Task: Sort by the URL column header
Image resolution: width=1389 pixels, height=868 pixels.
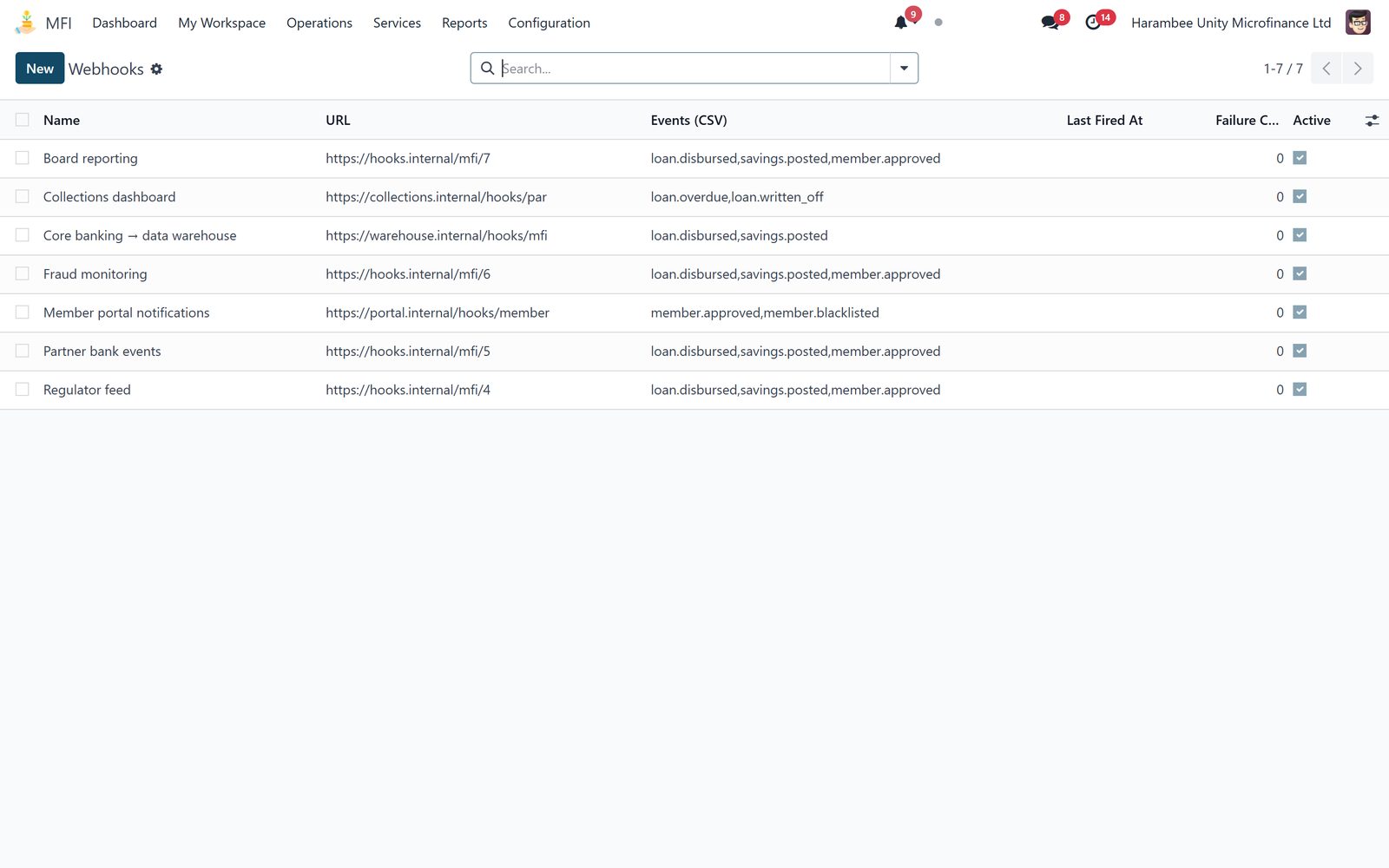Action: point(338,121)
